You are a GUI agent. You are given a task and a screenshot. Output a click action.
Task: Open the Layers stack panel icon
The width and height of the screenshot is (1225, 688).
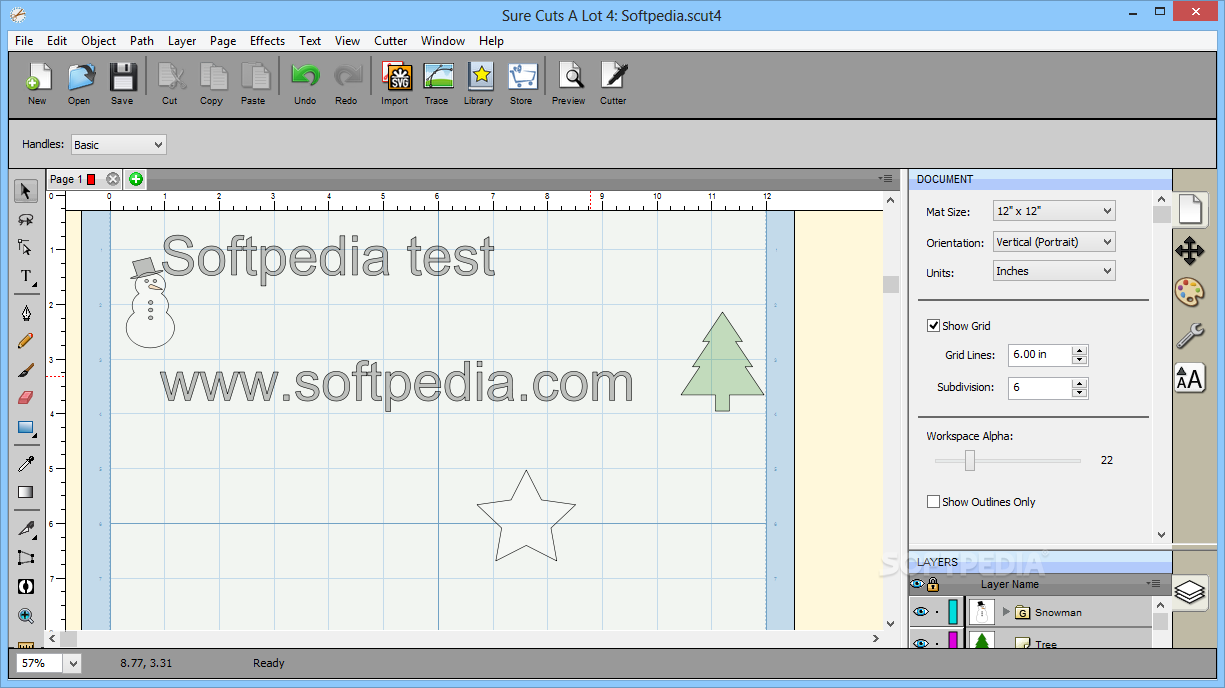[x=1189, y=593]
